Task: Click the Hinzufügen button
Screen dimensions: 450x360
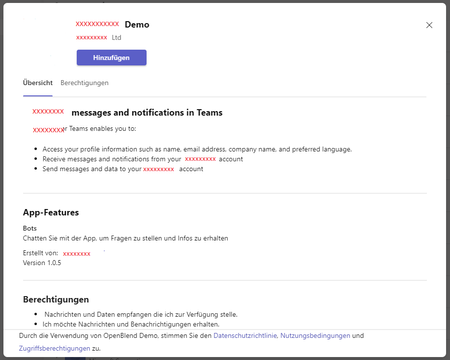Action: coord(111,58)
